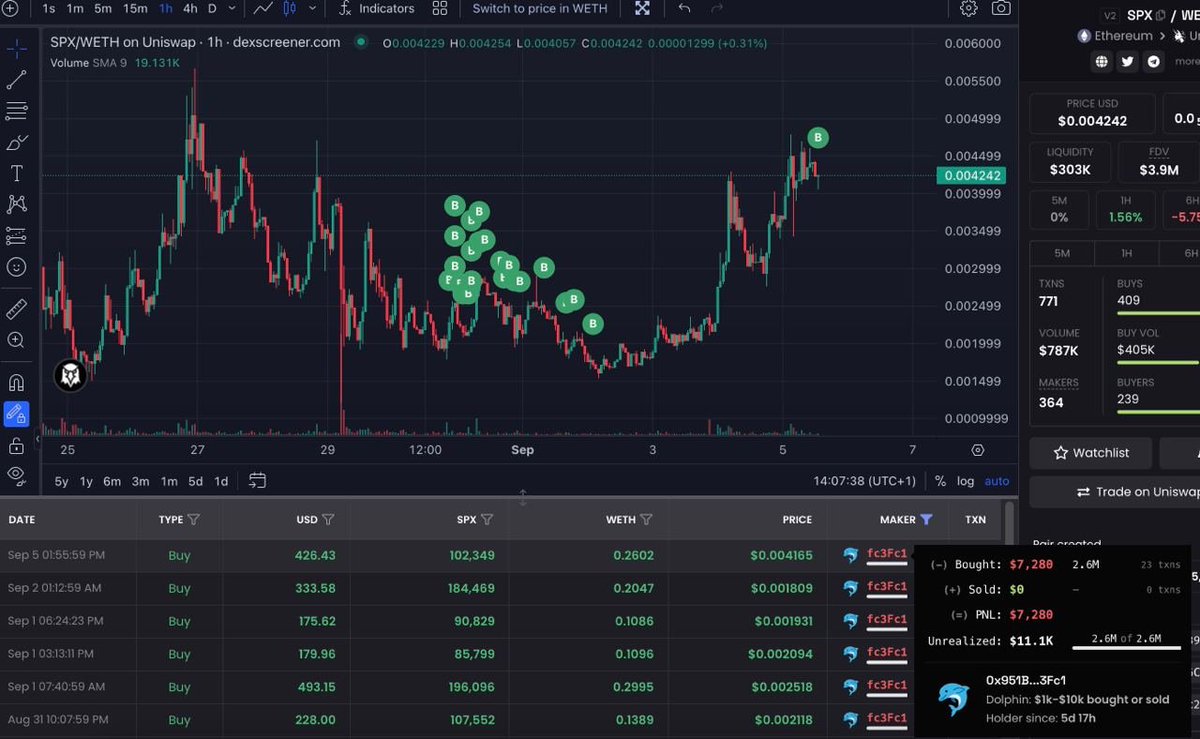
Task: Open the token Telegram link
Action: 1155,61
